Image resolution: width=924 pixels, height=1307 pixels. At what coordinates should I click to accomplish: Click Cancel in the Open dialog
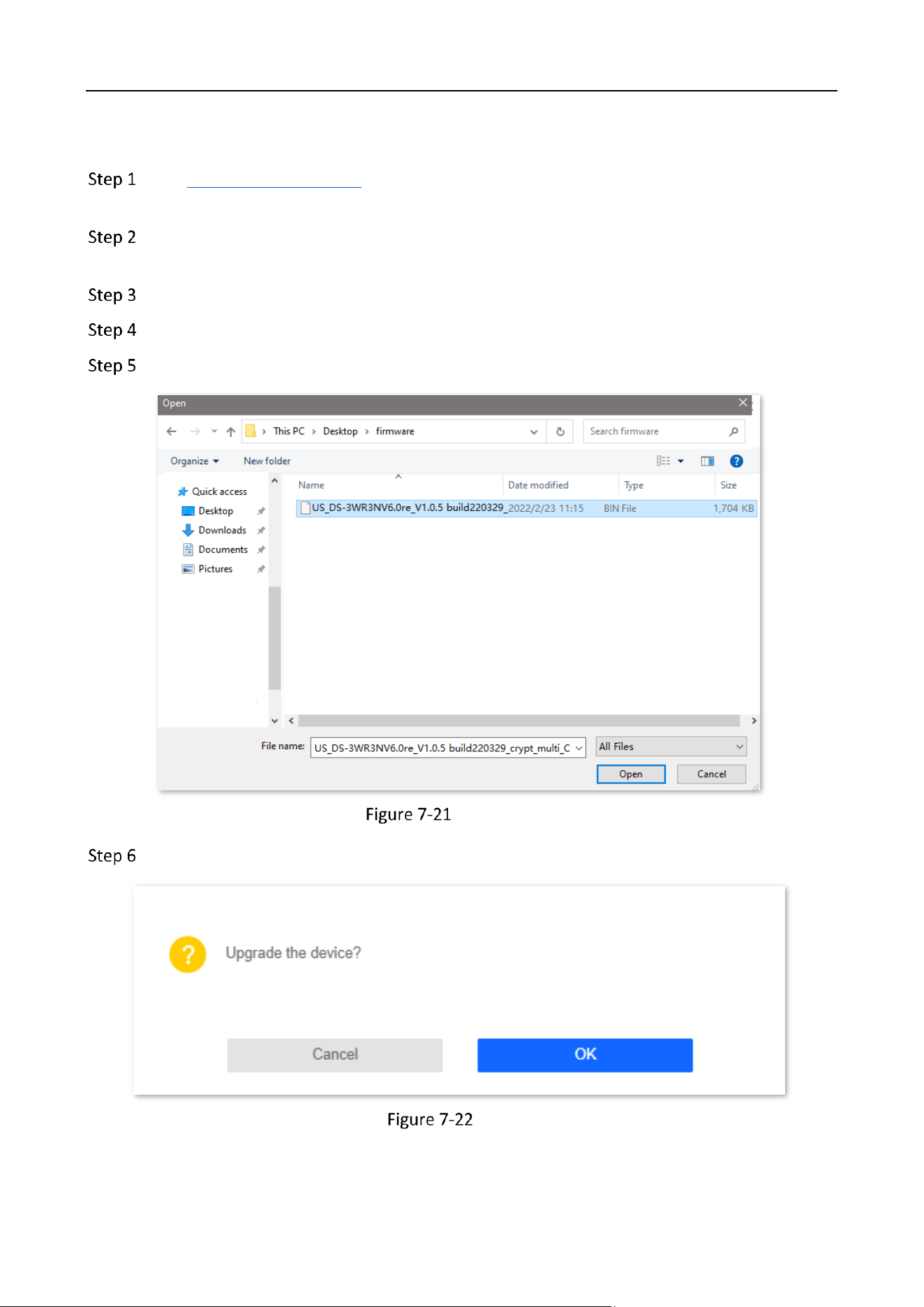point(711,774)
